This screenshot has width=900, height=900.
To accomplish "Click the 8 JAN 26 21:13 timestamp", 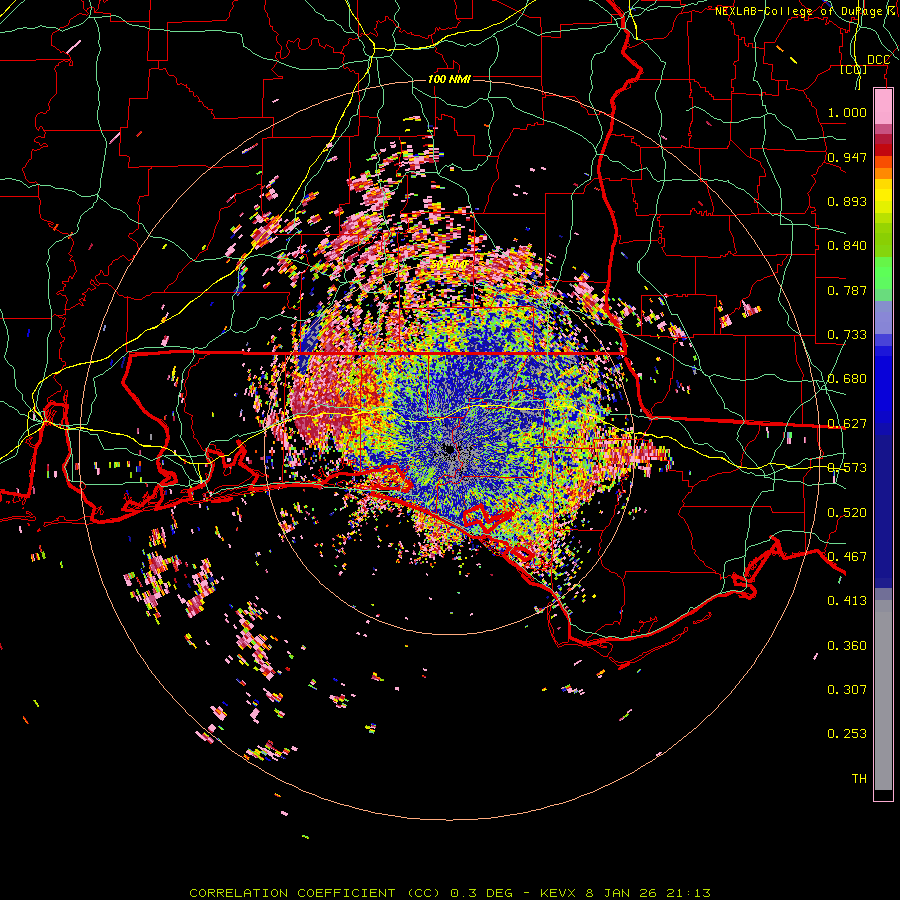I will [x=648, y=893].
